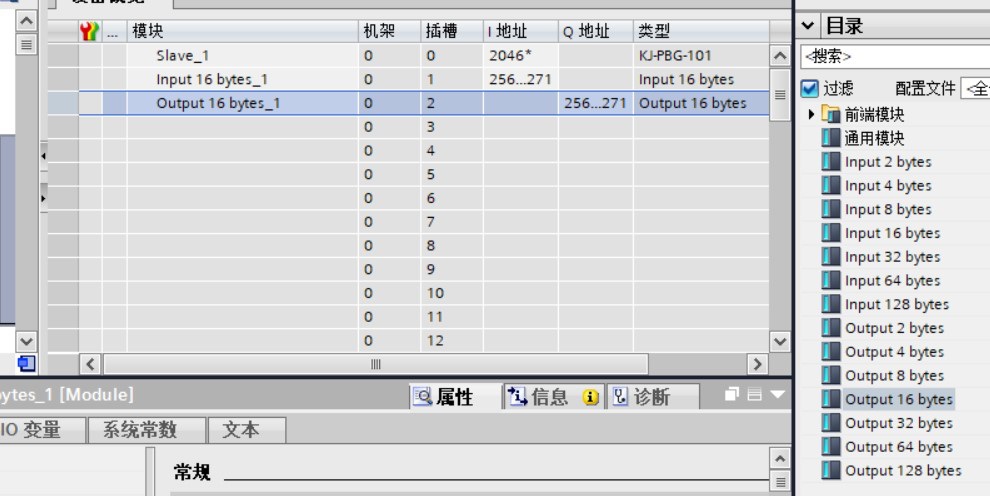990x496 pixels.
Task: Expand the 前端模块 folder
Action: (x=812, y=114)
